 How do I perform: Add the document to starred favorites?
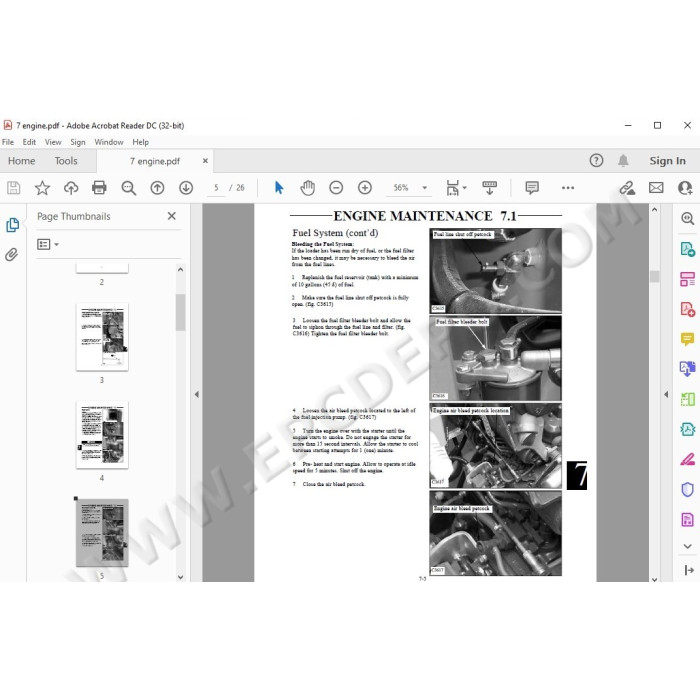coord(42,188)
